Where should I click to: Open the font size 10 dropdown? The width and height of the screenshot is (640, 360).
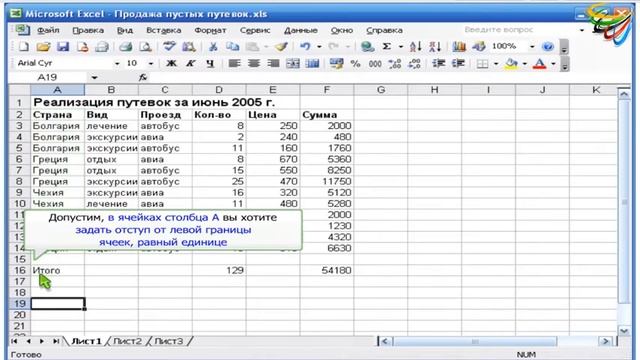(151, 64)
